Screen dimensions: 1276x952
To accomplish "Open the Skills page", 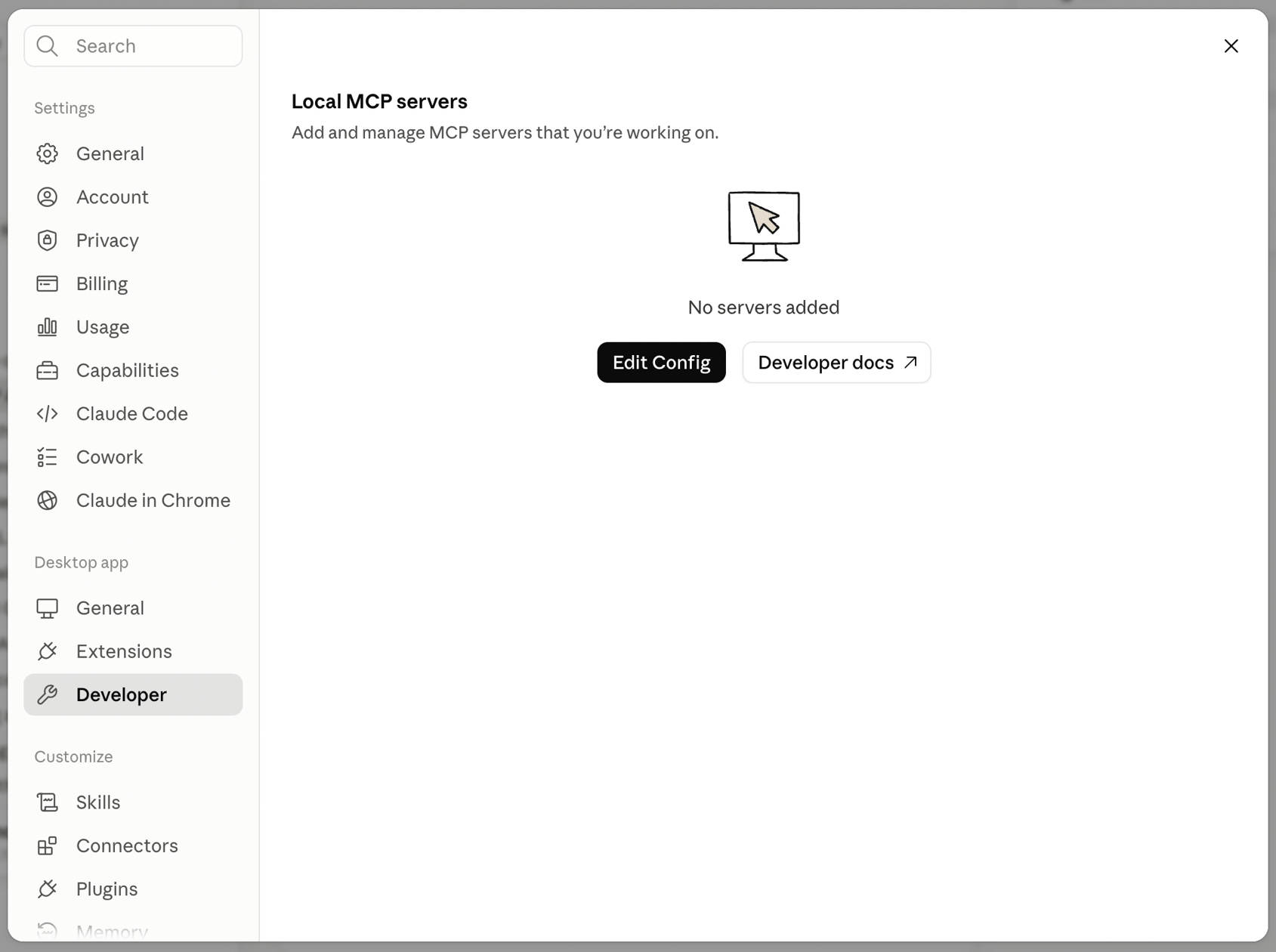I will point(133,802).
